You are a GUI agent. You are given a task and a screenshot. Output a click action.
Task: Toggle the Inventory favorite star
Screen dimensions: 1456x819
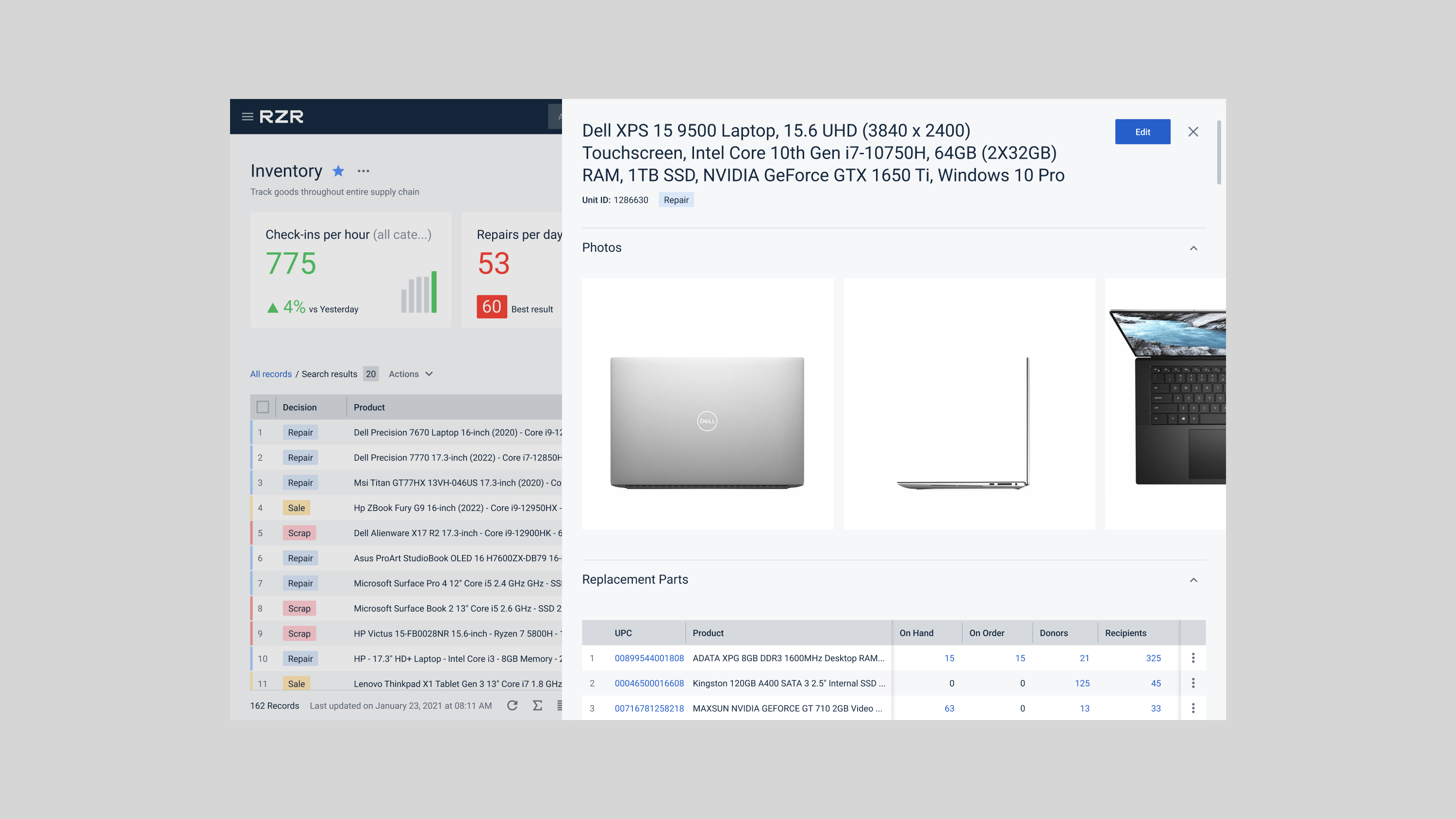(x=338, y=171)
